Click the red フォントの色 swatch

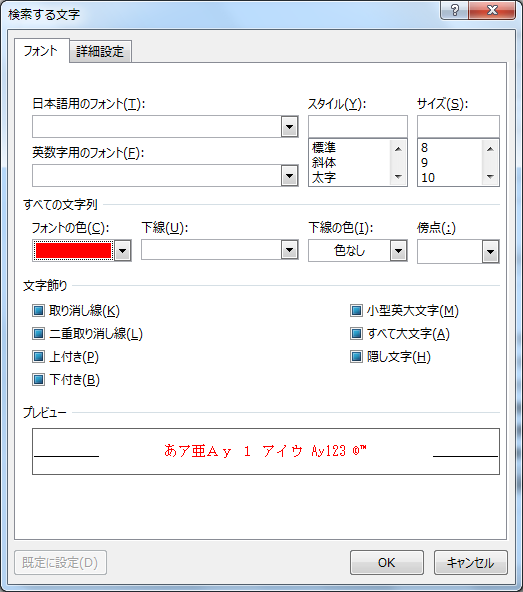coord(73,251)
